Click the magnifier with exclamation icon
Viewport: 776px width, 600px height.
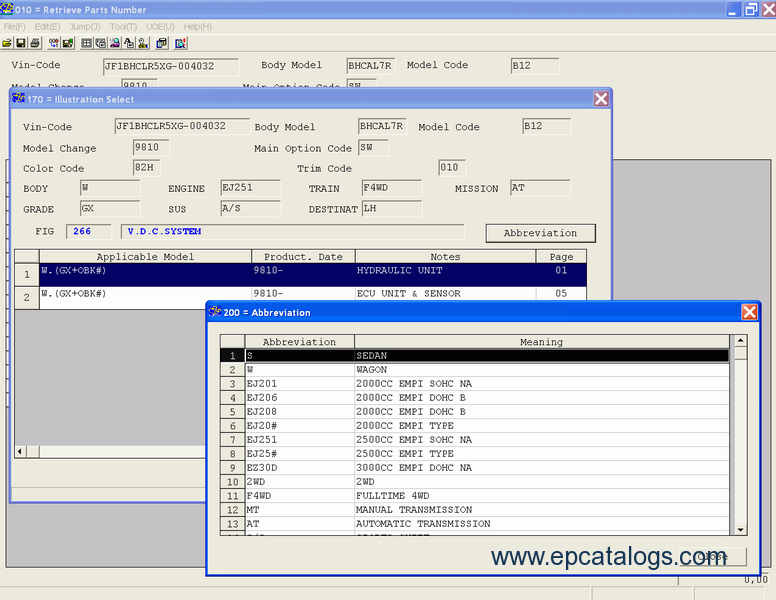tap(181, 43)
